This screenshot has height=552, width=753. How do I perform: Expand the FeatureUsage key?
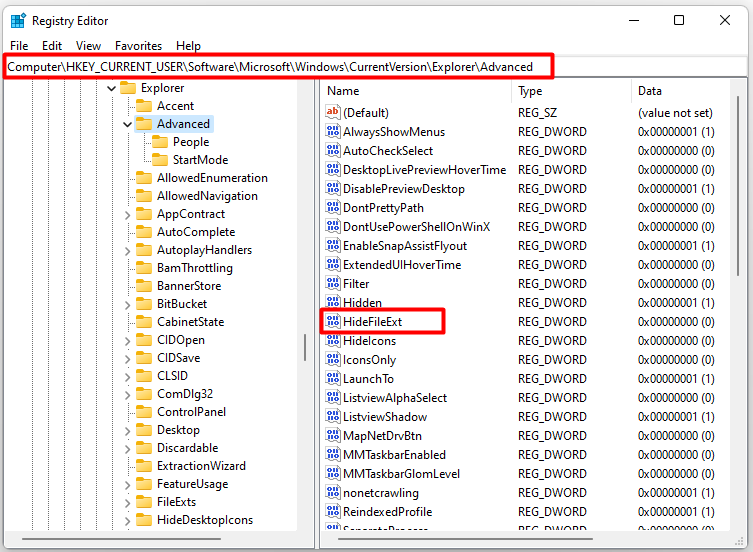[127, 485]
